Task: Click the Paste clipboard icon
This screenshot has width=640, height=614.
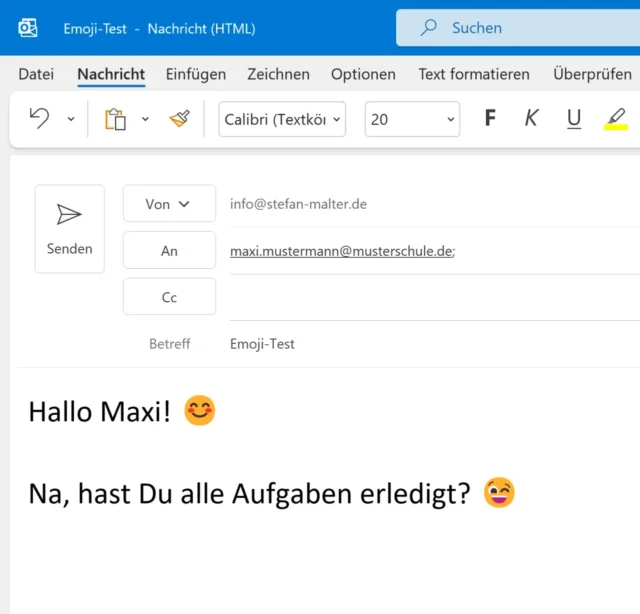Action: (116, 119)
